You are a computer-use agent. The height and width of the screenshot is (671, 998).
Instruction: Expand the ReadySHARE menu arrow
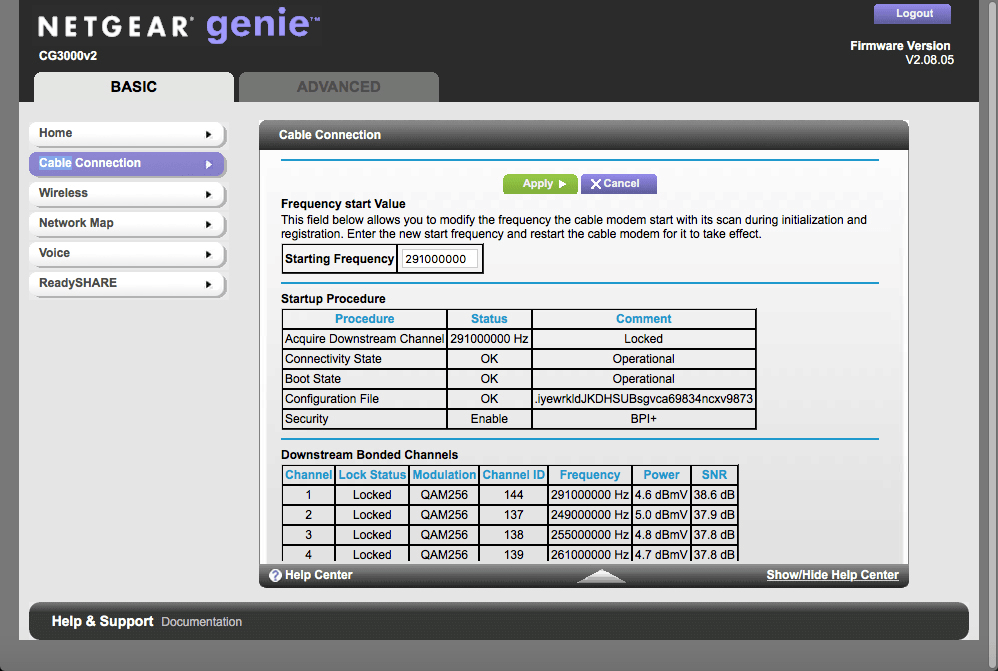tap(208, 284)
